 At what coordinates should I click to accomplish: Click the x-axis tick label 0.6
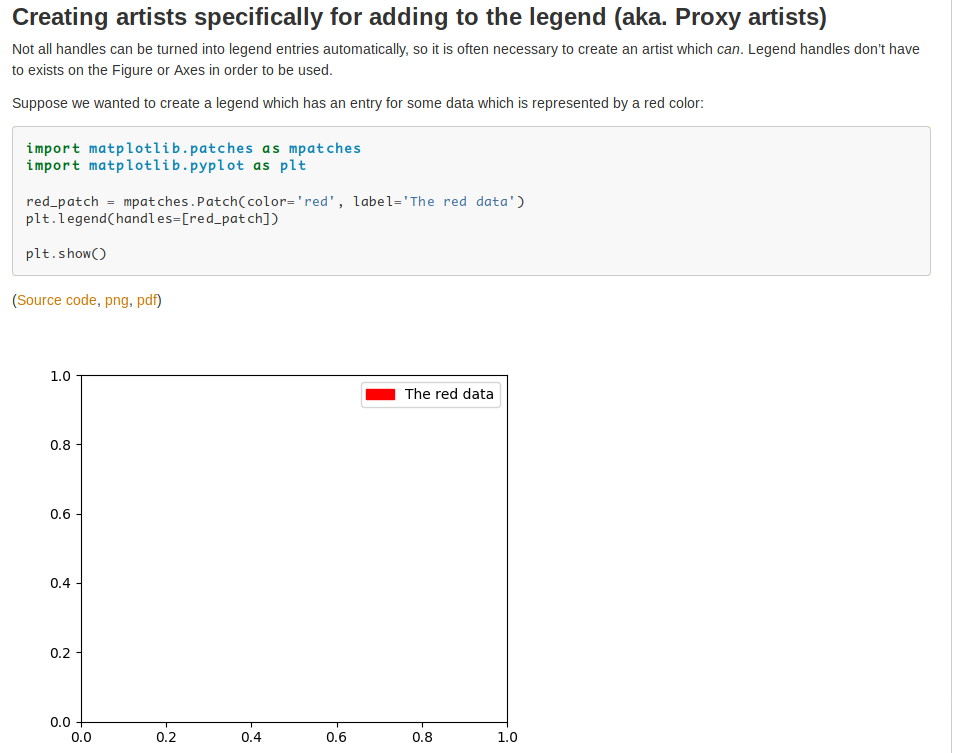(337, 738)
